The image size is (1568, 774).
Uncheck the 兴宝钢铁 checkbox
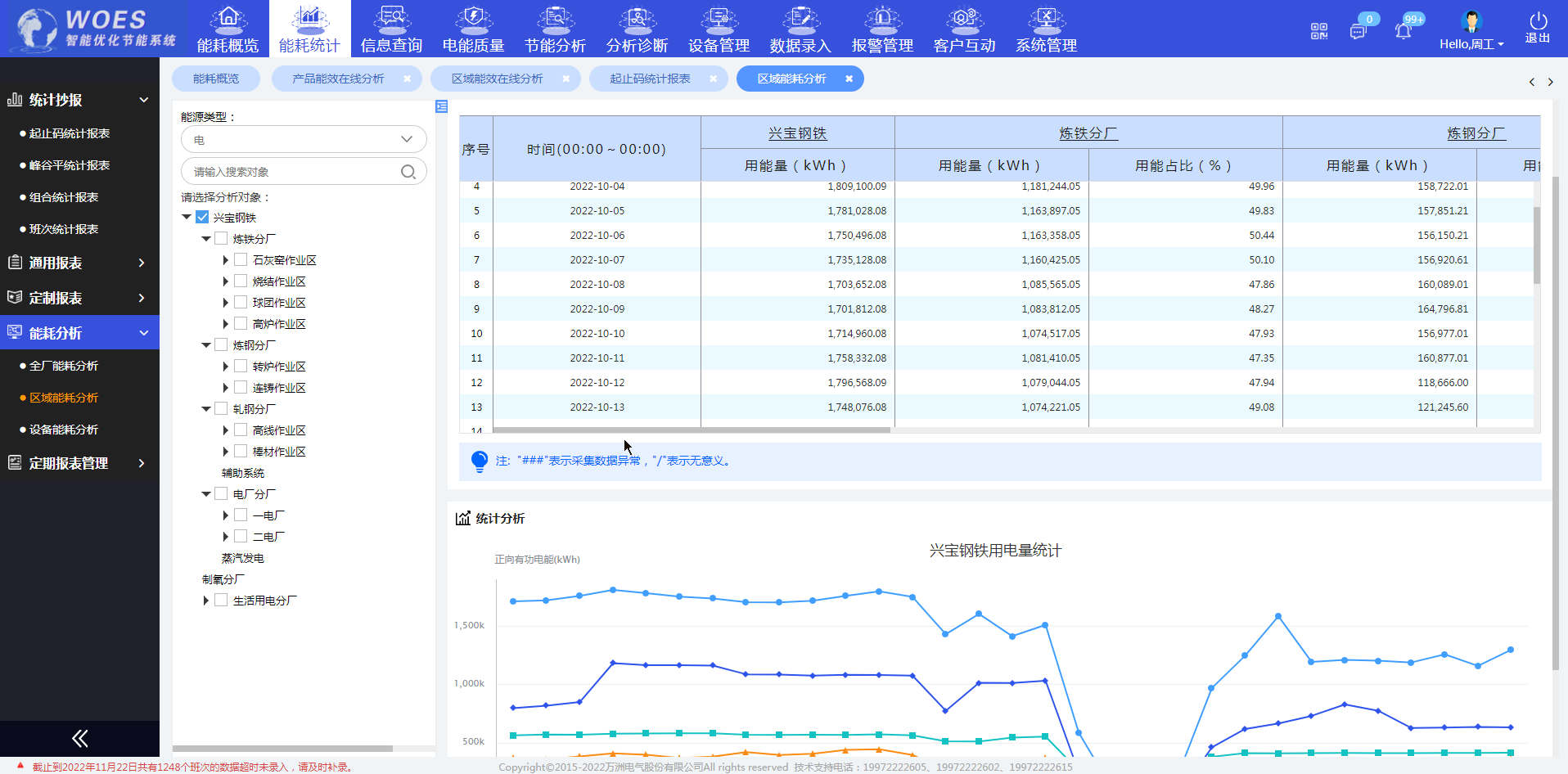pyautogui.click(x=202, y=217)
